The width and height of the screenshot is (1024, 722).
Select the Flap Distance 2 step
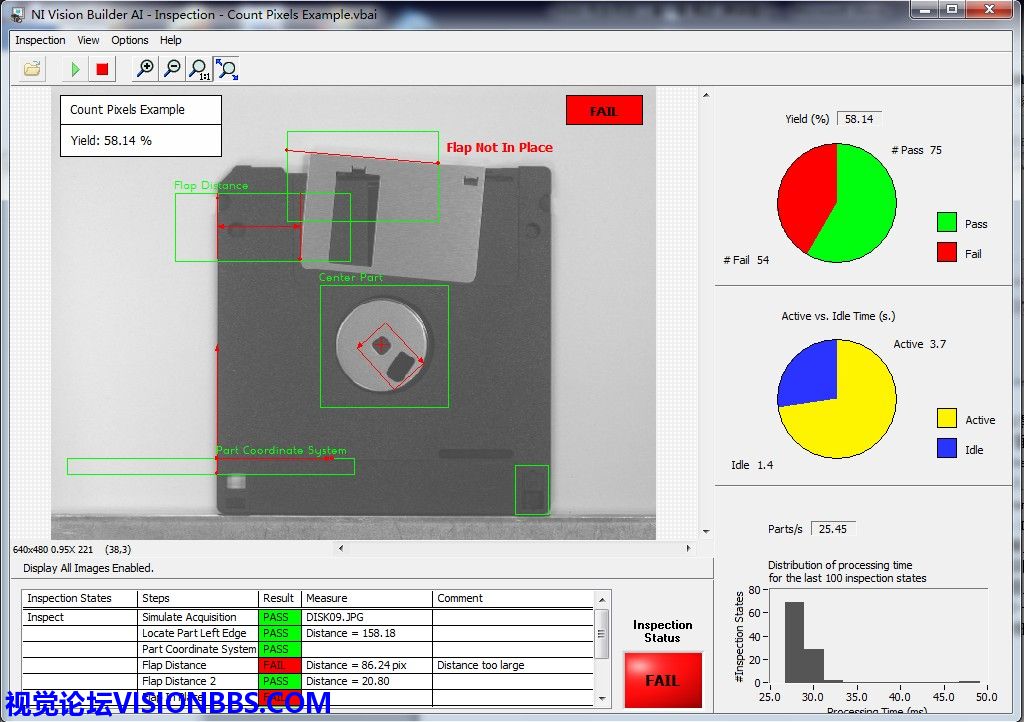198,681
